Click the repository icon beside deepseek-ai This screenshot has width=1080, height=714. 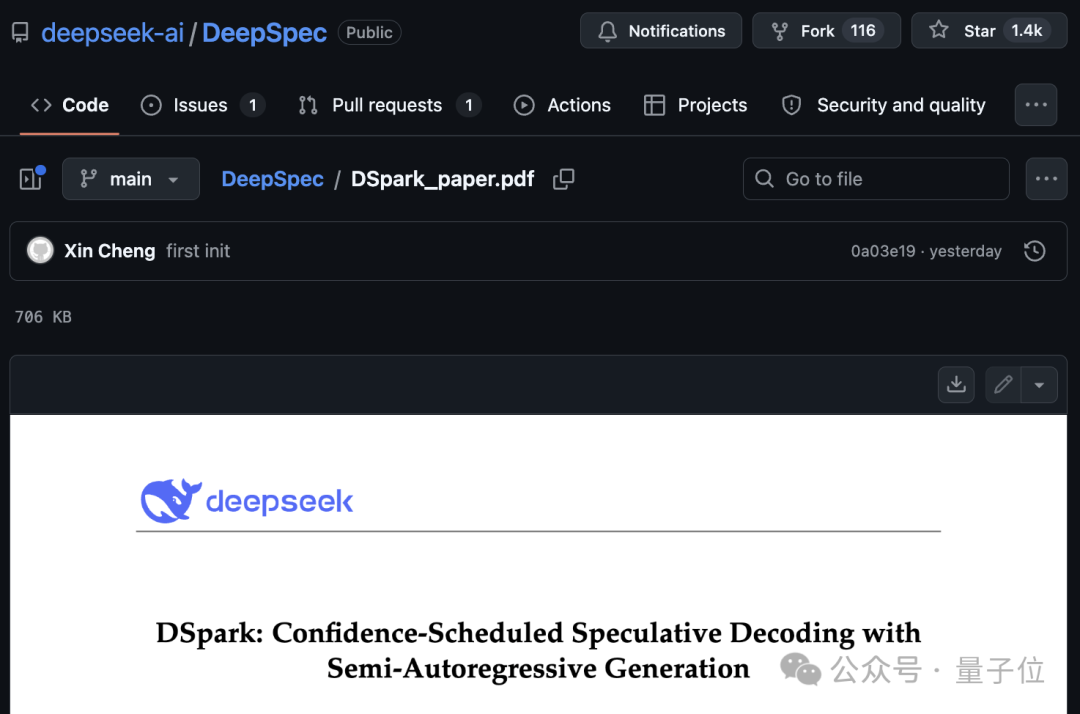(x=21, y=32)
